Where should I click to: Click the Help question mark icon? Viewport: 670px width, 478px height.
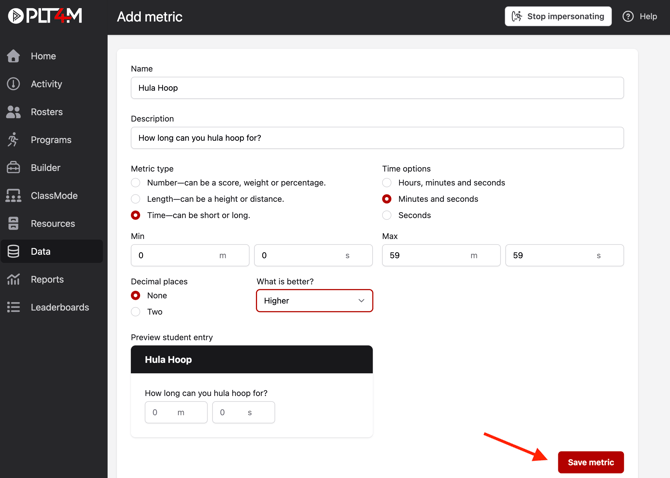[628, 16]
